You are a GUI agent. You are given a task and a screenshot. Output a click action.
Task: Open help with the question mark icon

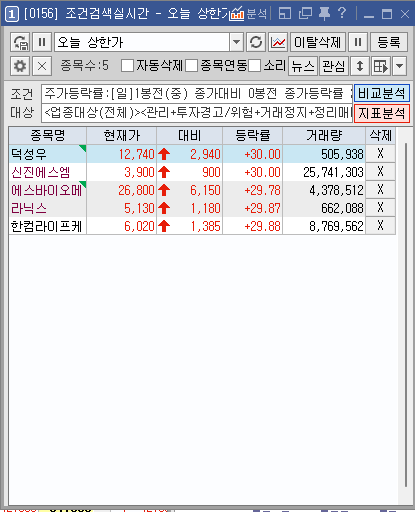[342, 14]
